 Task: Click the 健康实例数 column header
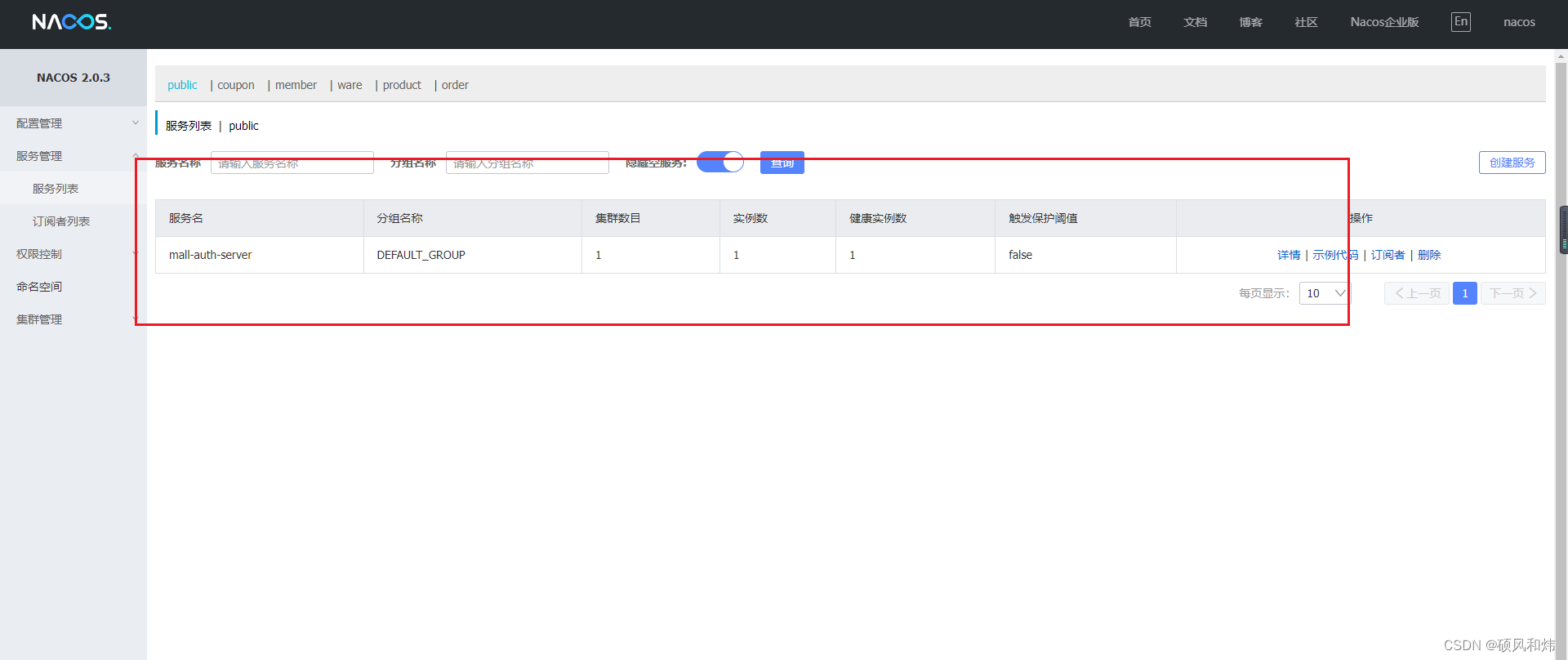(x=915, y=218)
